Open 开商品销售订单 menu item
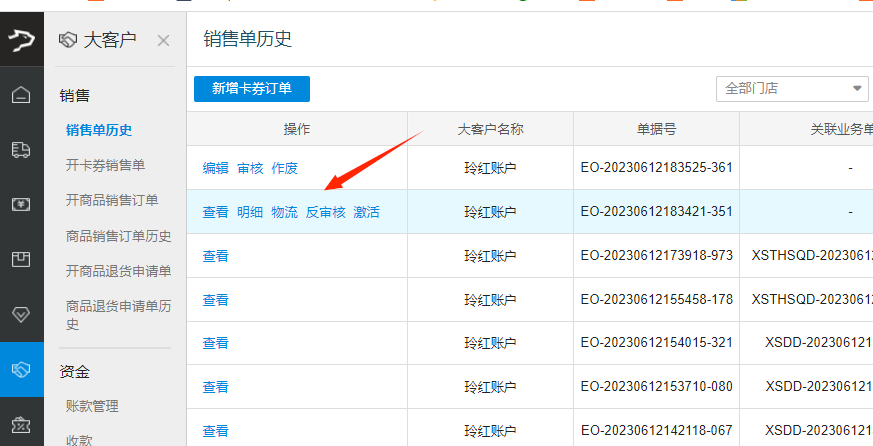The height and width of the screenshot is (446, 873). click(112, 200)
